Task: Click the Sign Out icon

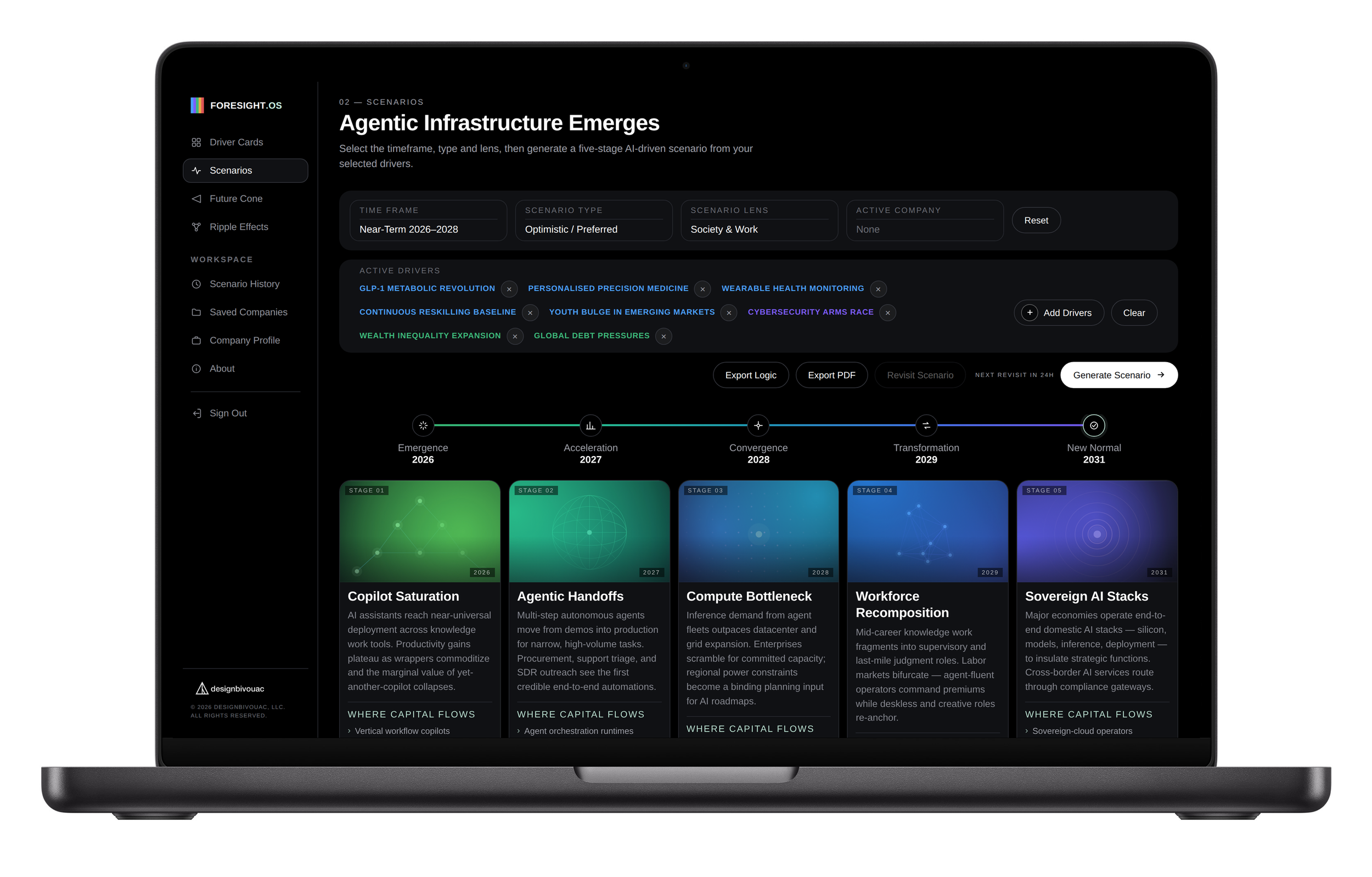Action: point(196,413)
